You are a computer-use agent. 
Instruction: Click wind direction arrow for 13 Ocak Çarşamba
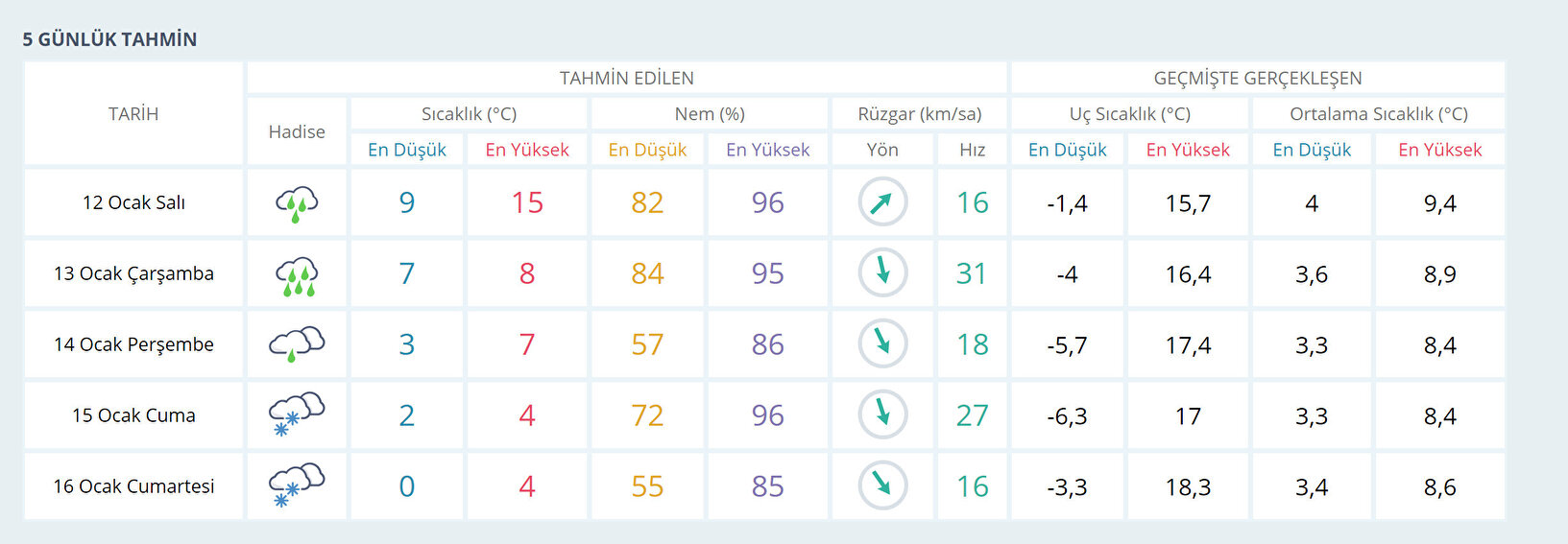(882, 273)
